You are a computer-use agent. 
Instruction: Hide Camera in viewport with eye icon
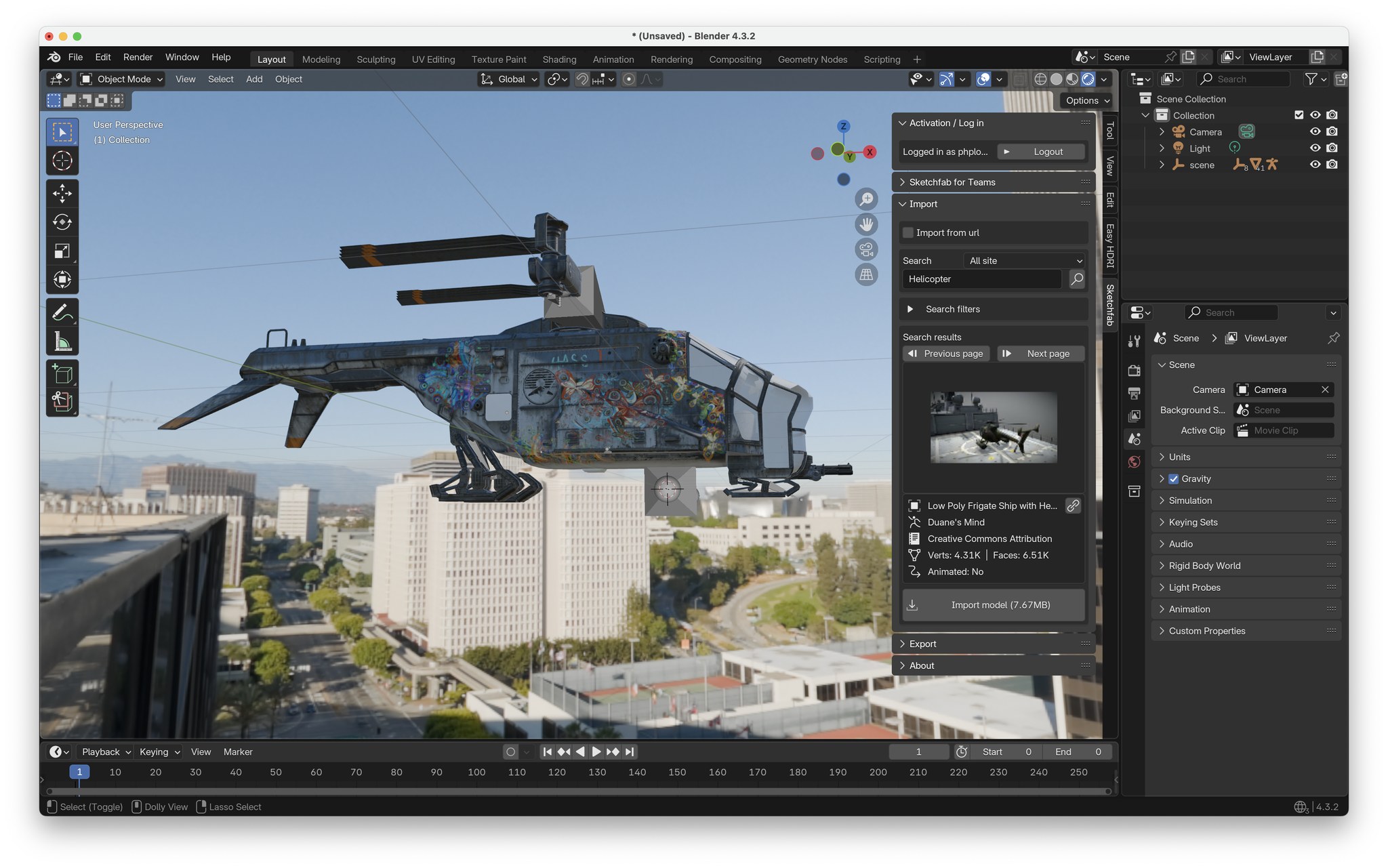pos(1315,131)
